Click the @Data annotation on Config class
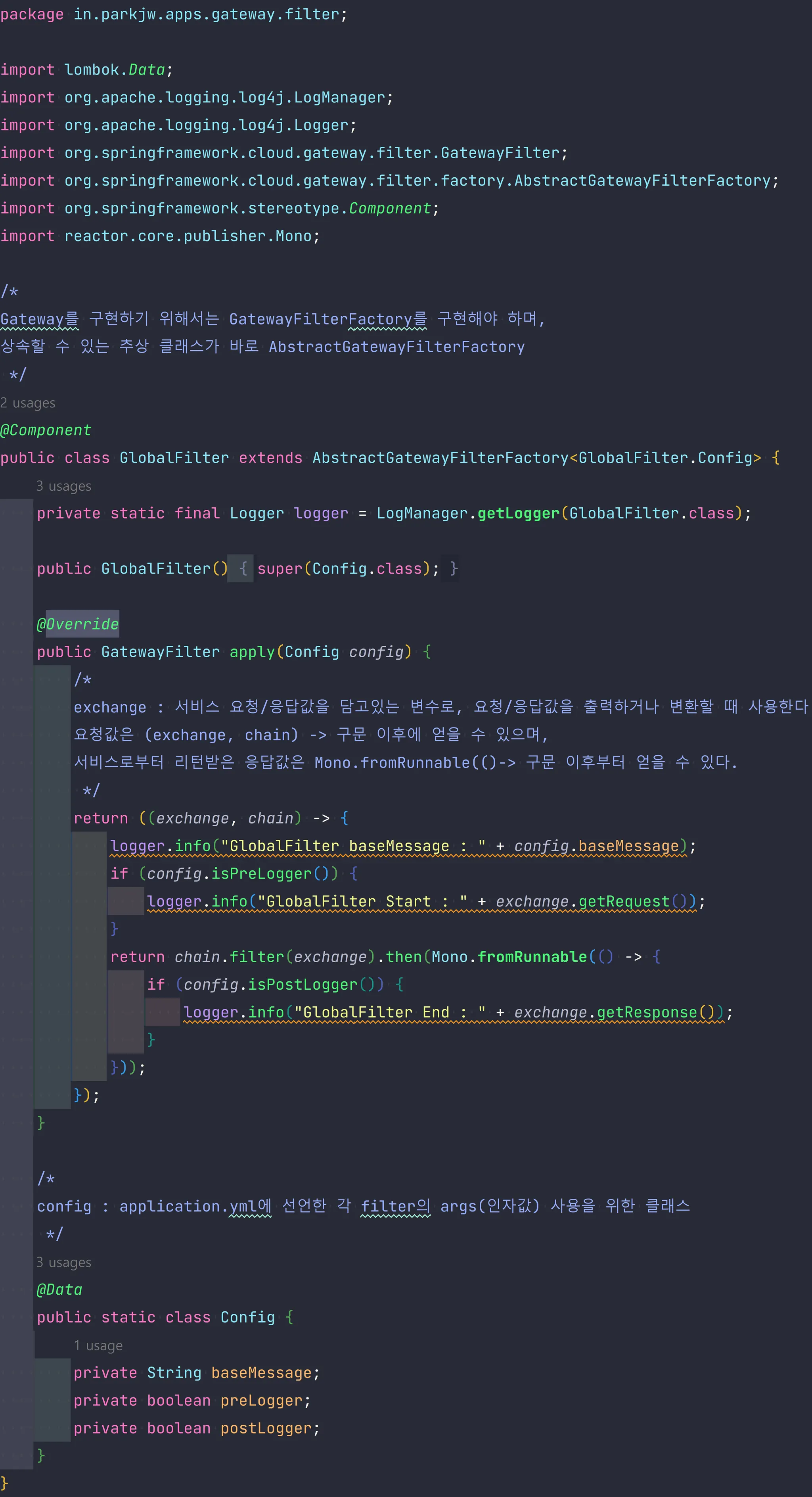Screen dimensions: 812x1497 click(x=59, y=1290)
